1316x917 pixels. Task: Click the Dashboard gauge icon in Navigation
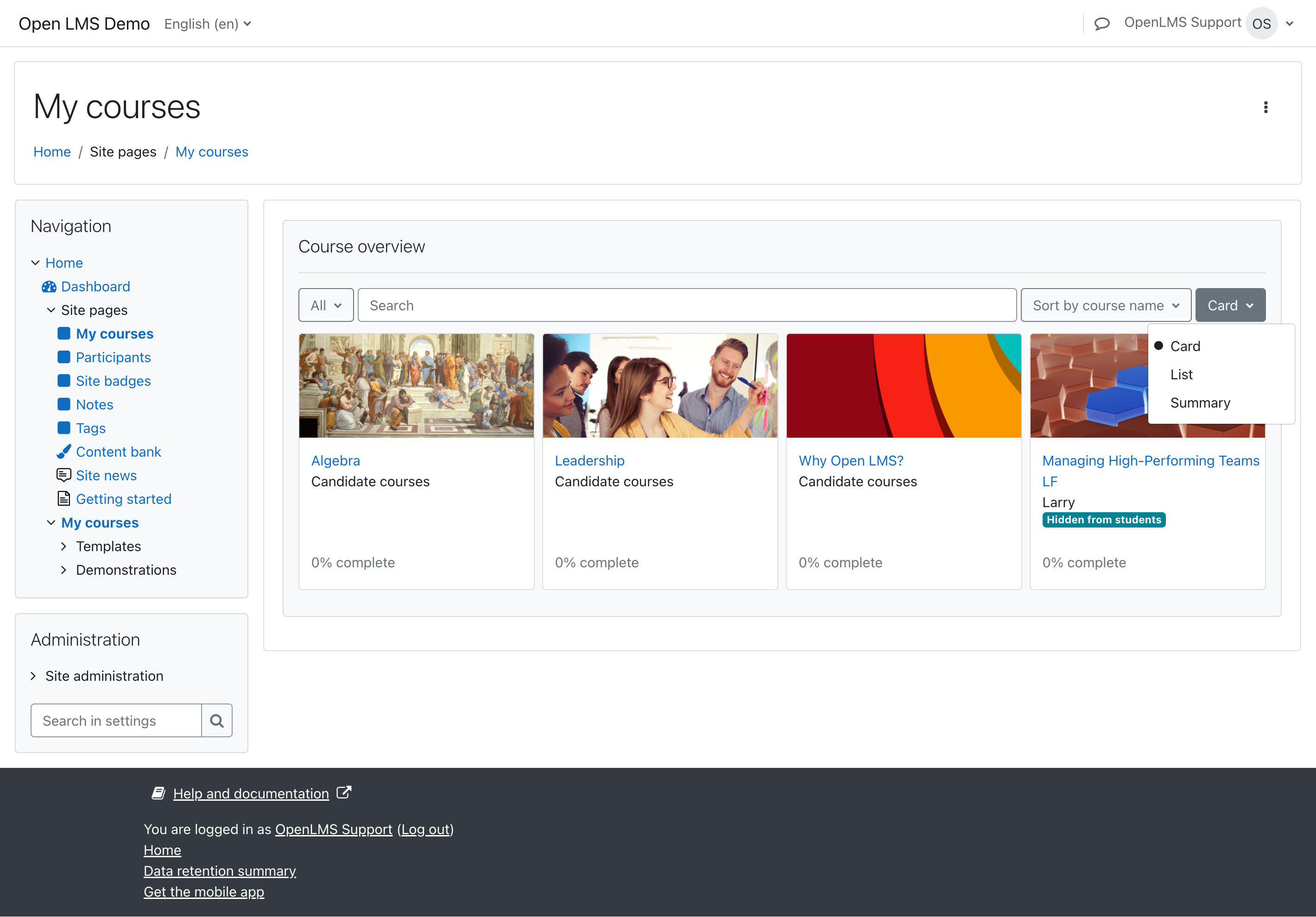[49, 286]
